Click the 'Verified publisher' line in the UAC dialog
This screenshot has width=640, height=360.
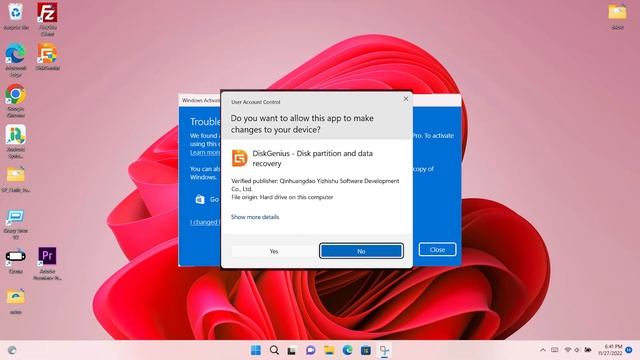[x=315, y=185]
